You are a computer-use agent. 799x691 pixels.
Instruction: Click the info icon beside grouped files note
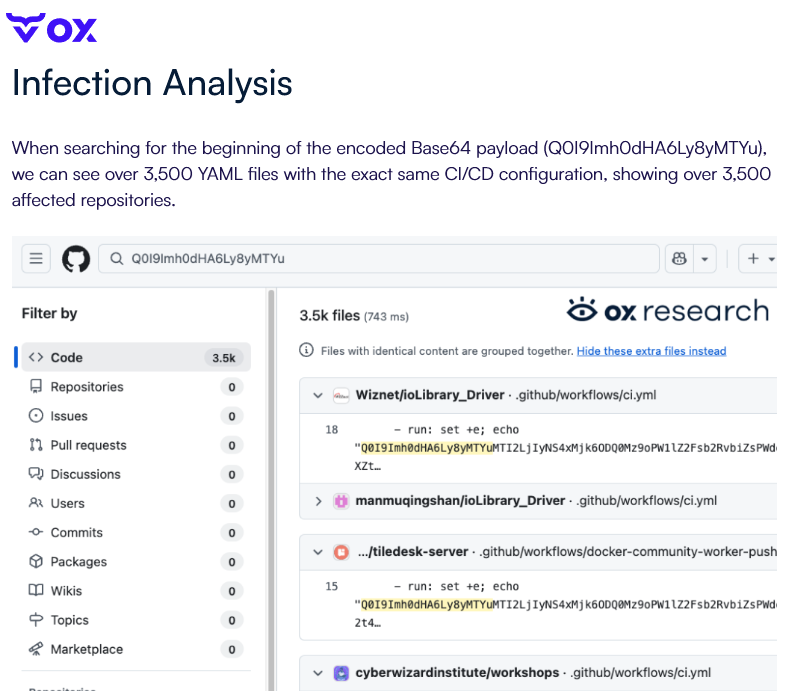pyautogui.click(x=306, y=351)
